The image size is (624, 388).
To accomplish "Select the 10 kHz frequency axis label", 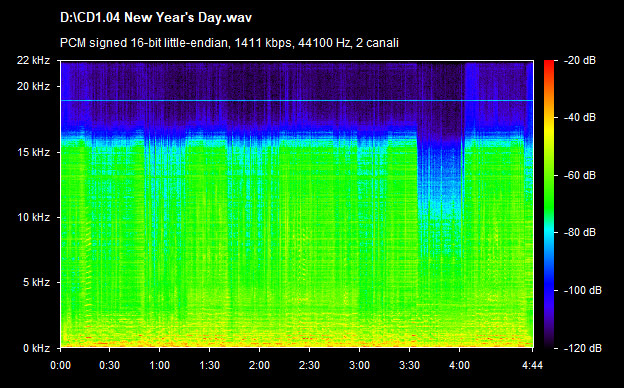I will click(33, 218).
